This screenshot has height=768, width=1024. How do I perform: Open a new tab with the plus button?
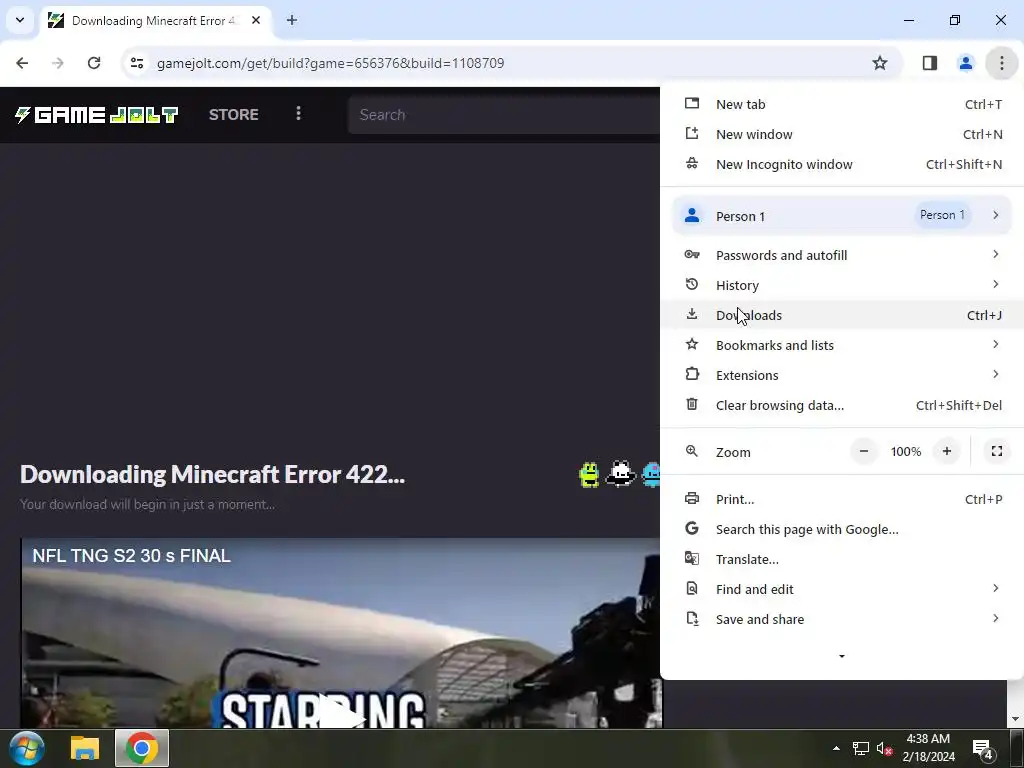point(292,20)
